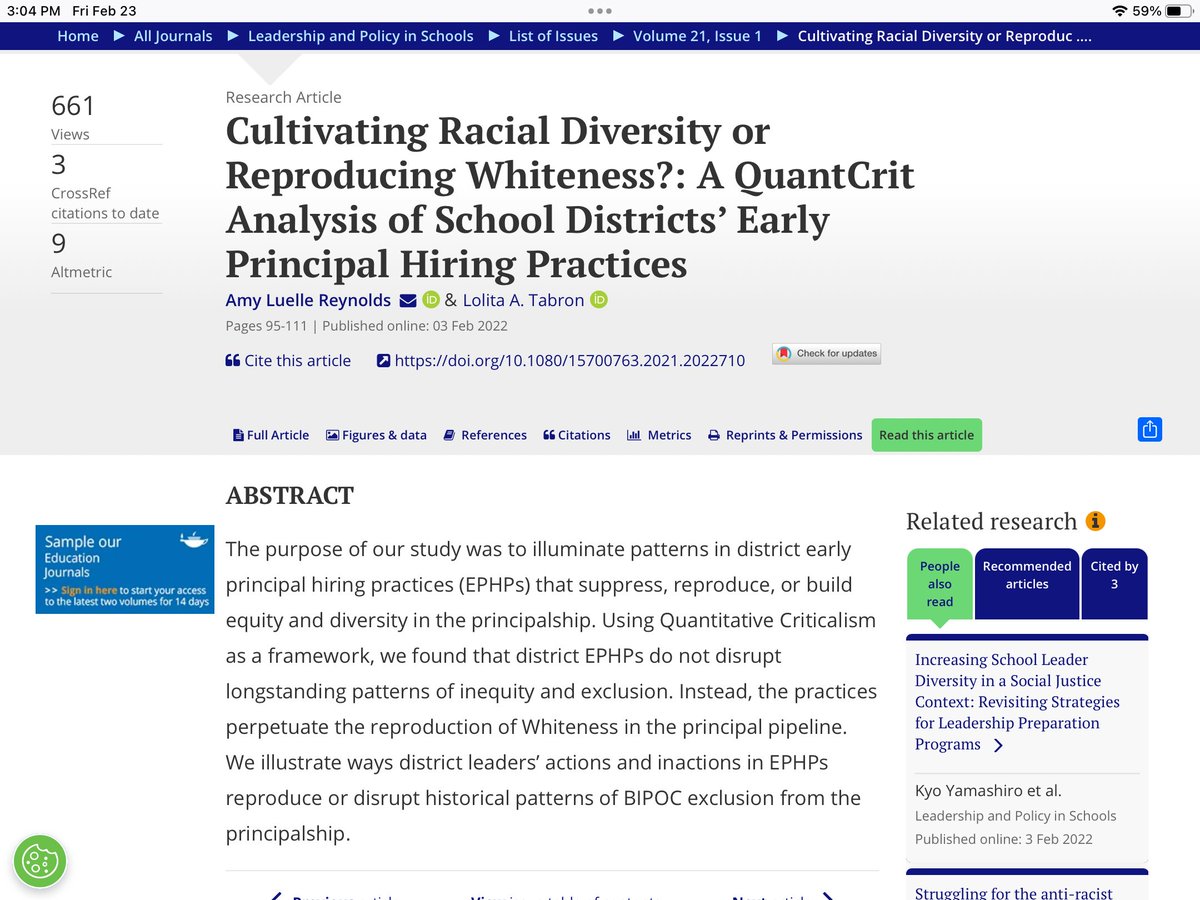Open Struggling for the anti-racist related article
Viewport: 1200px width, 900px height.
[x=1014, y=892]
